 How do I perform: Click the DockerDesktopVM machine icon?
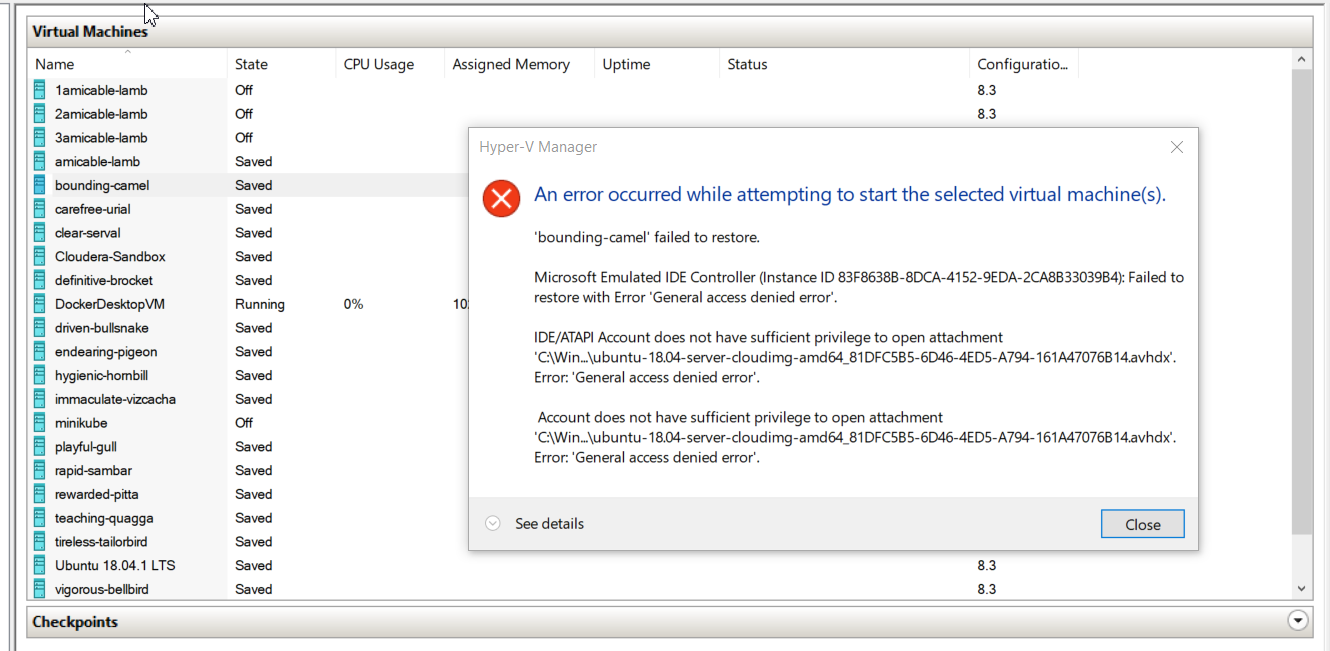(x=39, y=304)
